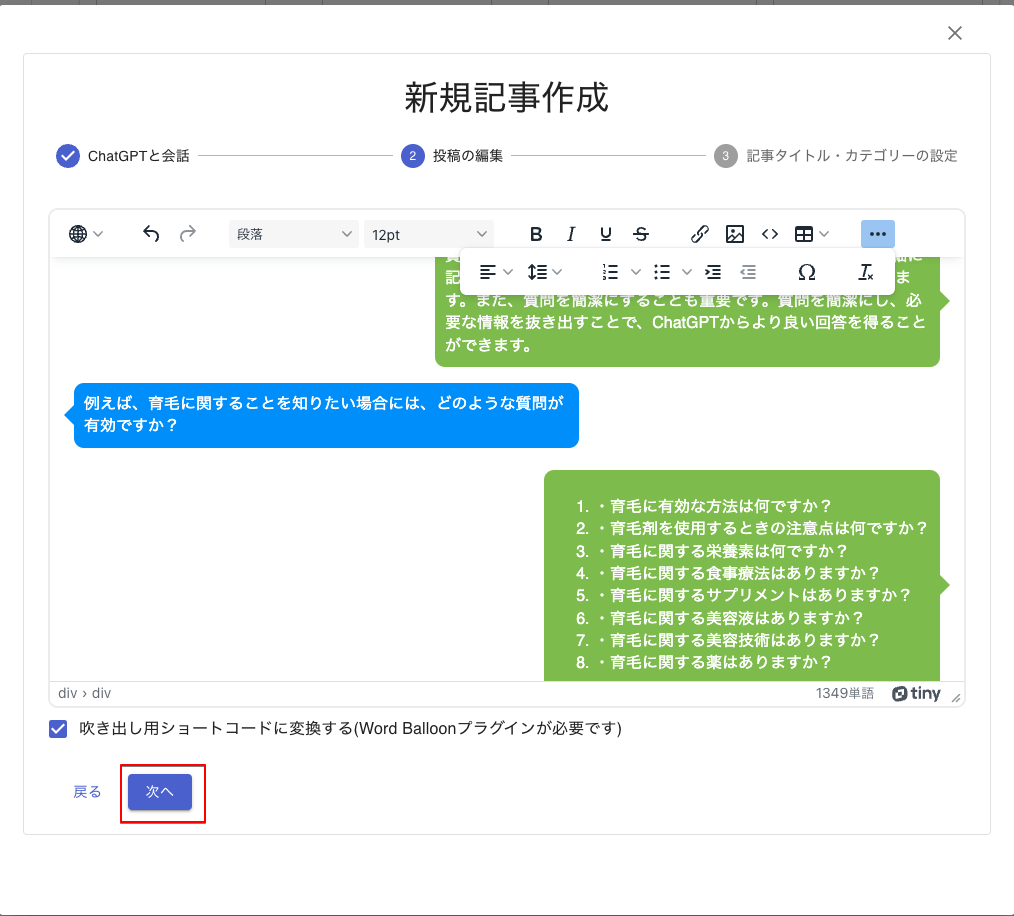Click list item 育毛に関する栄養素は何ですか？
The image size is (1014, 916).
[x=729, y=551]
